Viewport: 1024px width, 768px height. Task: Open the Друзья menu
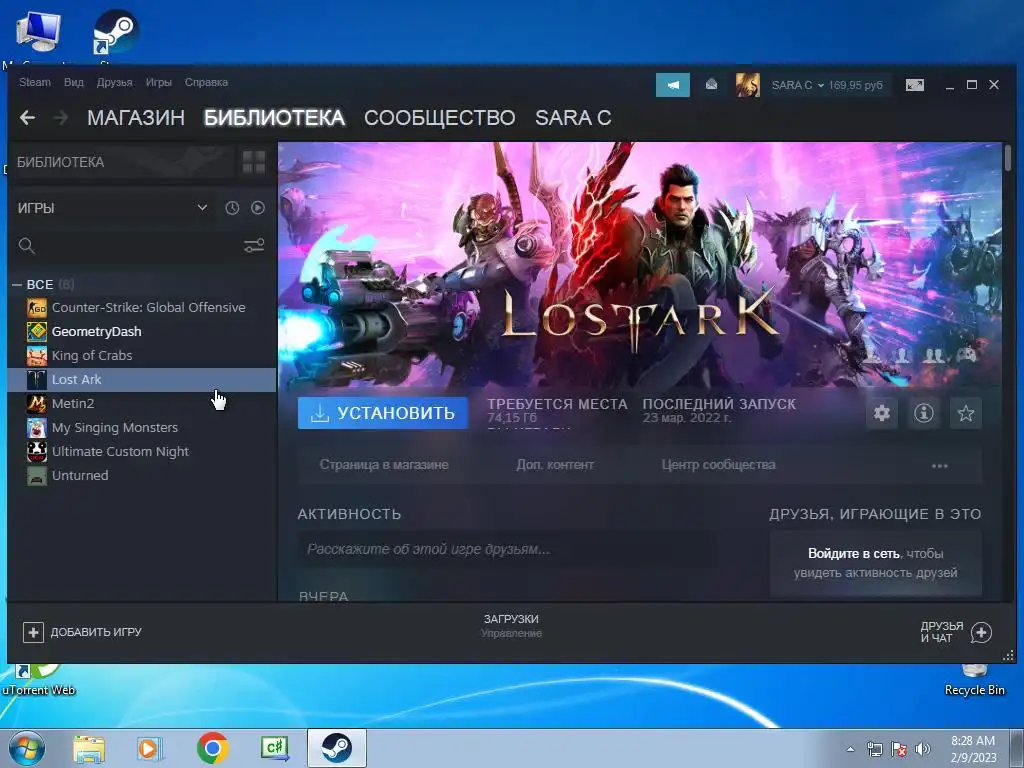point(114,82)
